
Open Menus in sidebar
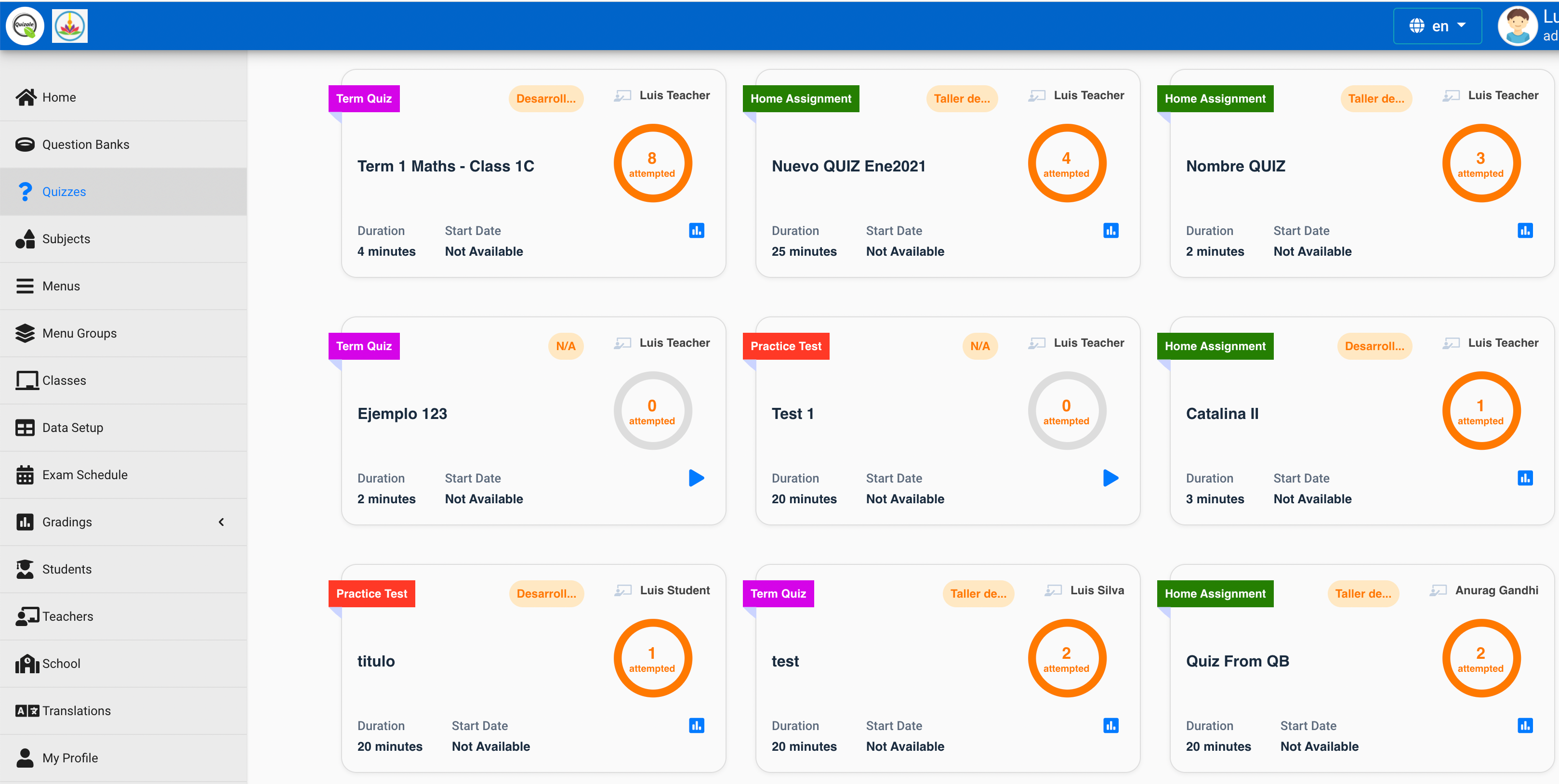pos(123,286)
